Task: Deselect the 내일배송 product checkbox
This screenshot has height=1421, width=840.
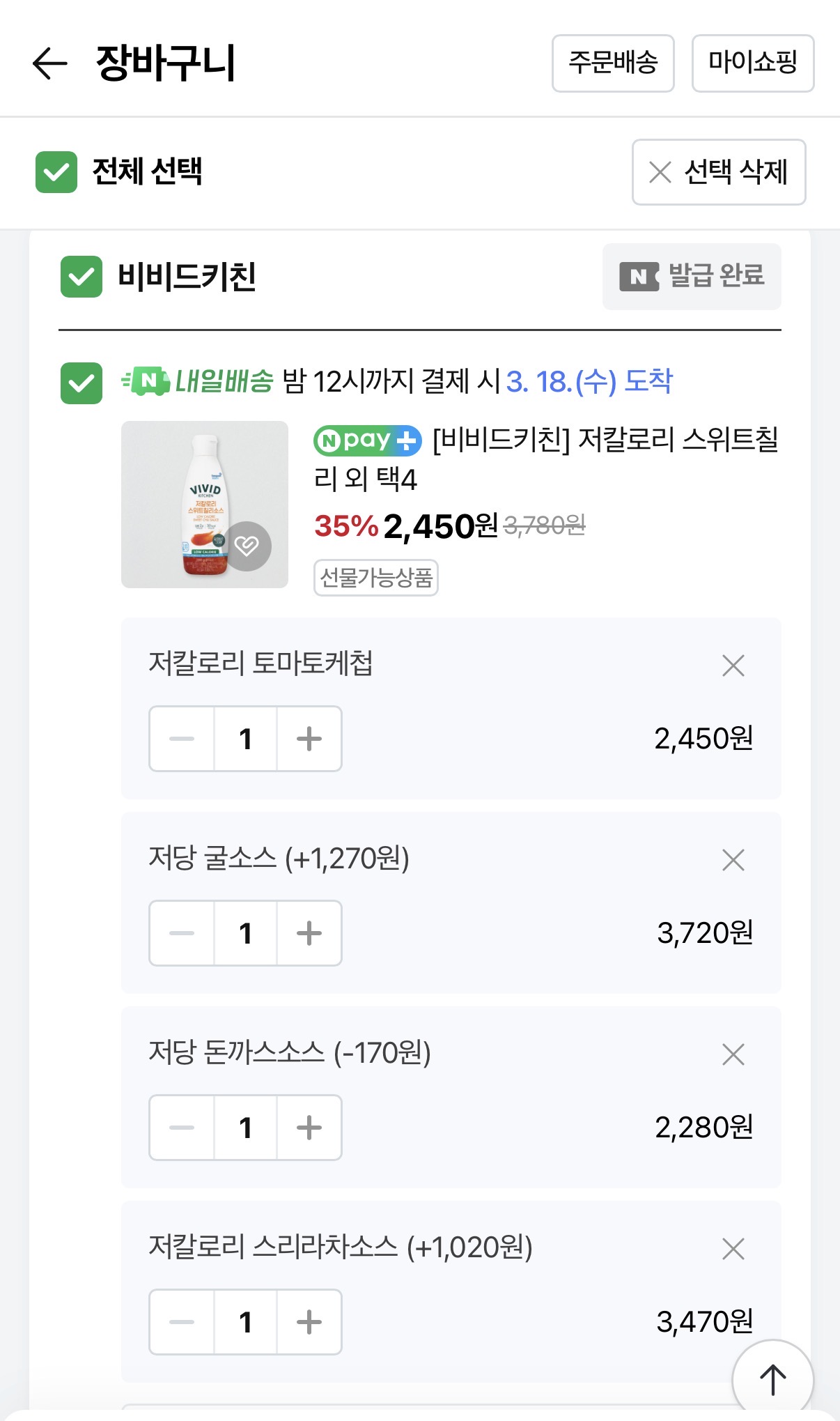Action: [81, 383]
